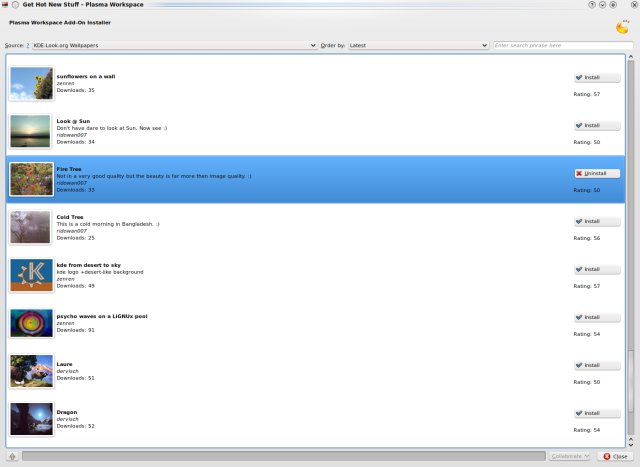The image size is (640, 467).
Task: Select title 'psycho waves on a LiGNUx pool'
Action: tap(102, 316)
